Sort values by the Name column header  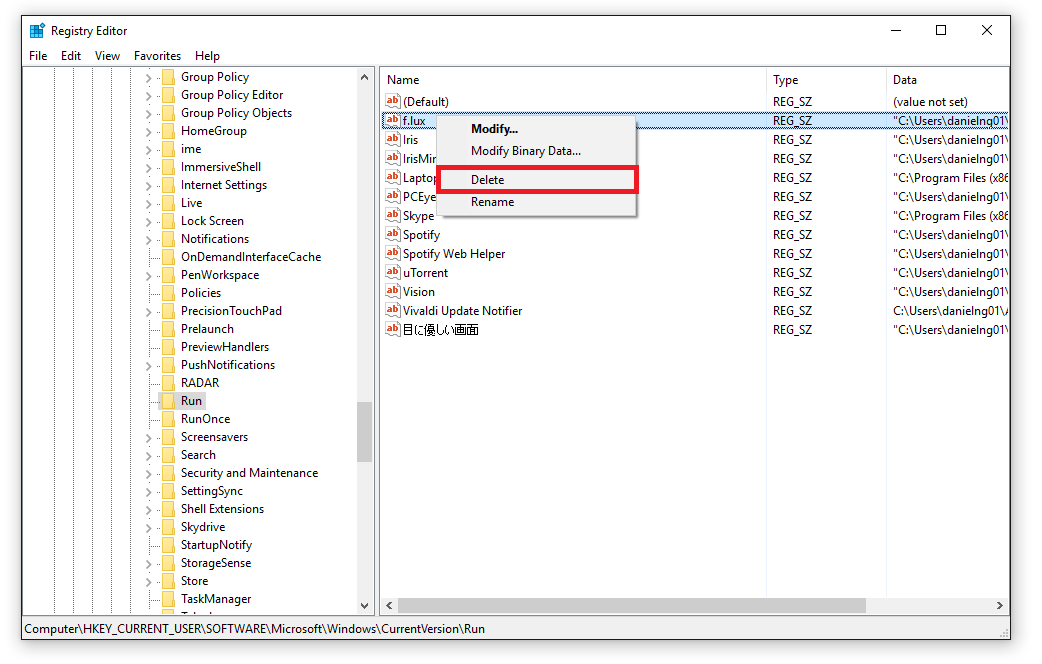click(573, 80)
